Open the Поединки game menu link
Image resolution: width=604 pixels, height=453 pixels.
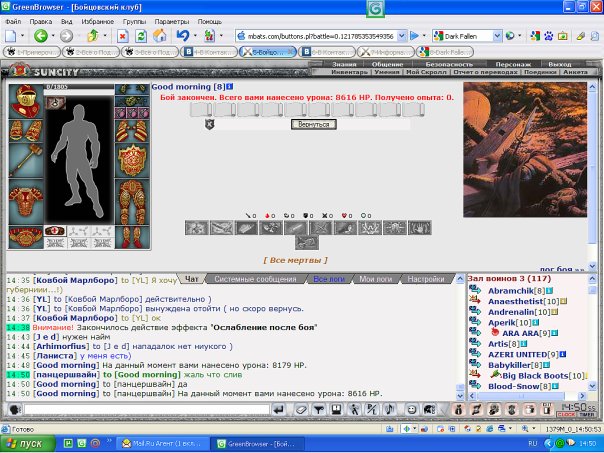pyautogui.click(x=539, y=72)
